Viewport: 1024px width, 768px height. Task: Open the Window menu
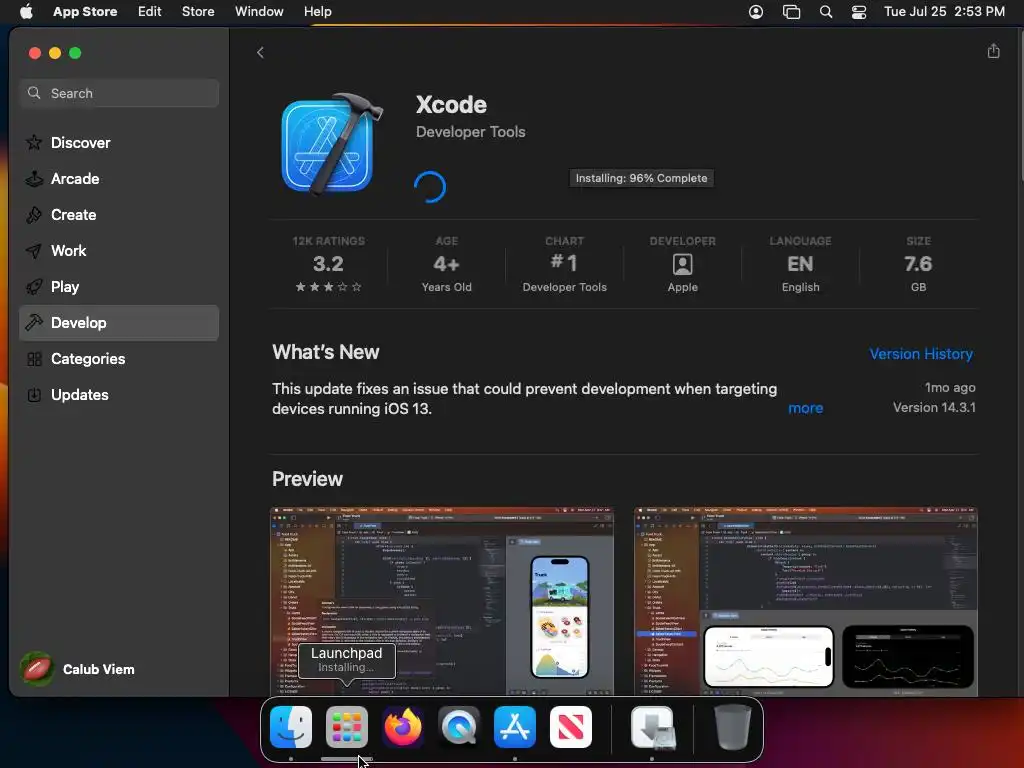[259, 12]
